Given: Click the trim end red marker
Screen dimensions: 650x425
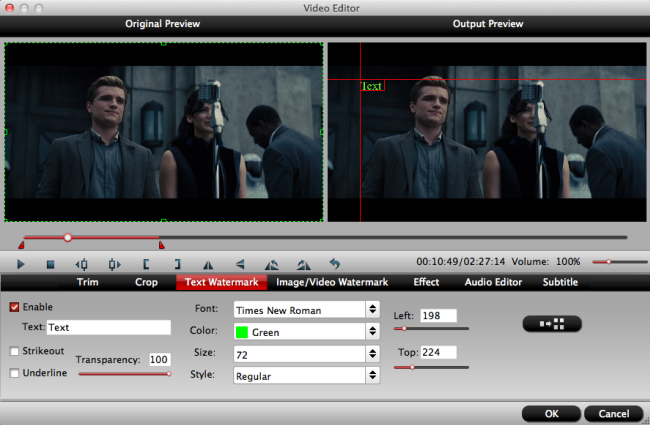Looking at the screenshot, I should pyautogui.click(x=162, y=245).
